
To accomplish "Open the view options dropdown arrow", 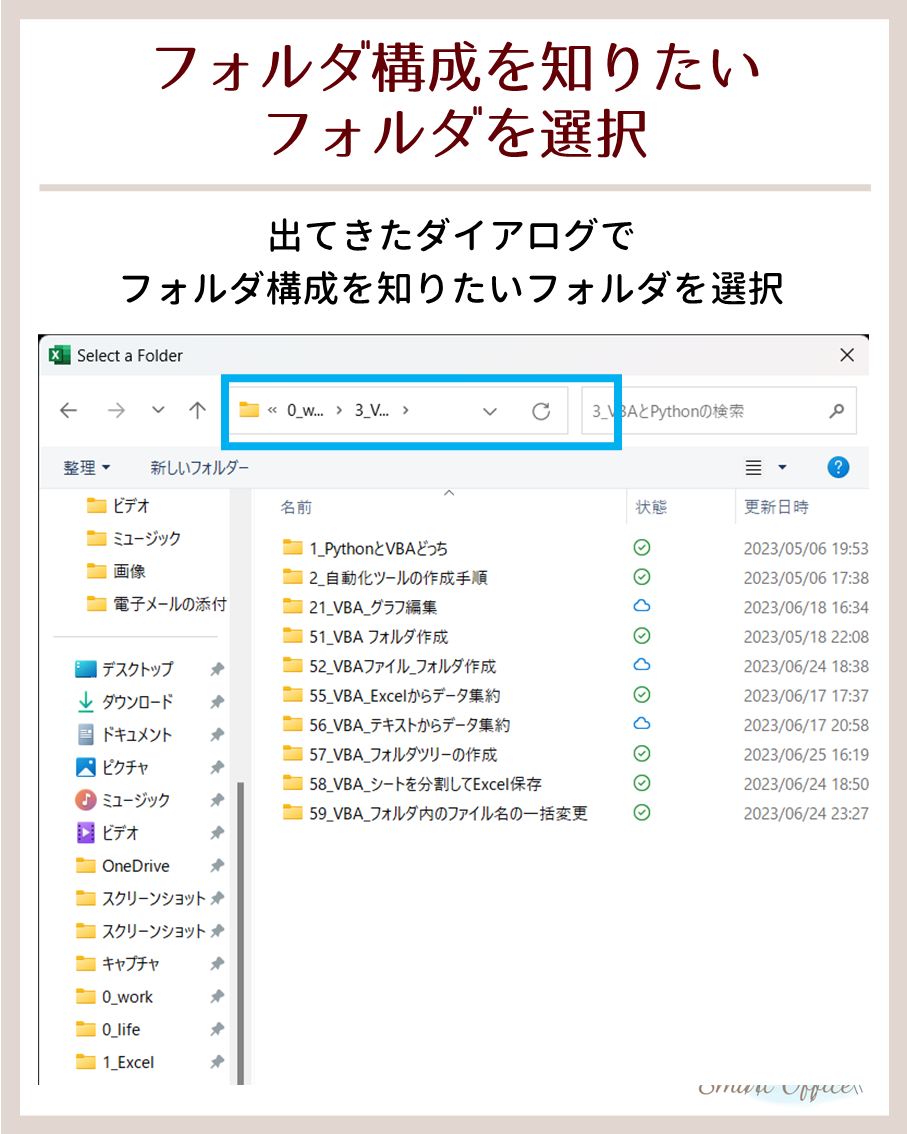I will [x=782, y=468].
